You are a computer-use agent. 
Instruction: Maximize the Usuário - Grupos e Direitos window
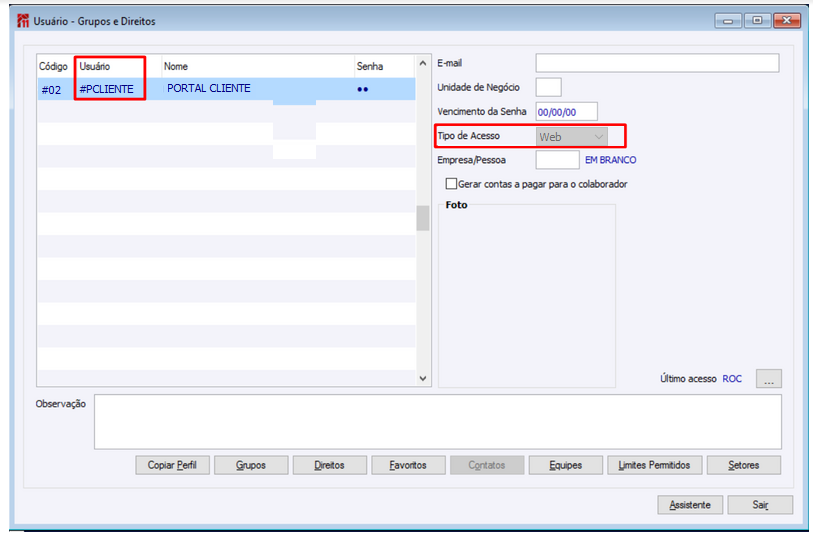[757, 21]
